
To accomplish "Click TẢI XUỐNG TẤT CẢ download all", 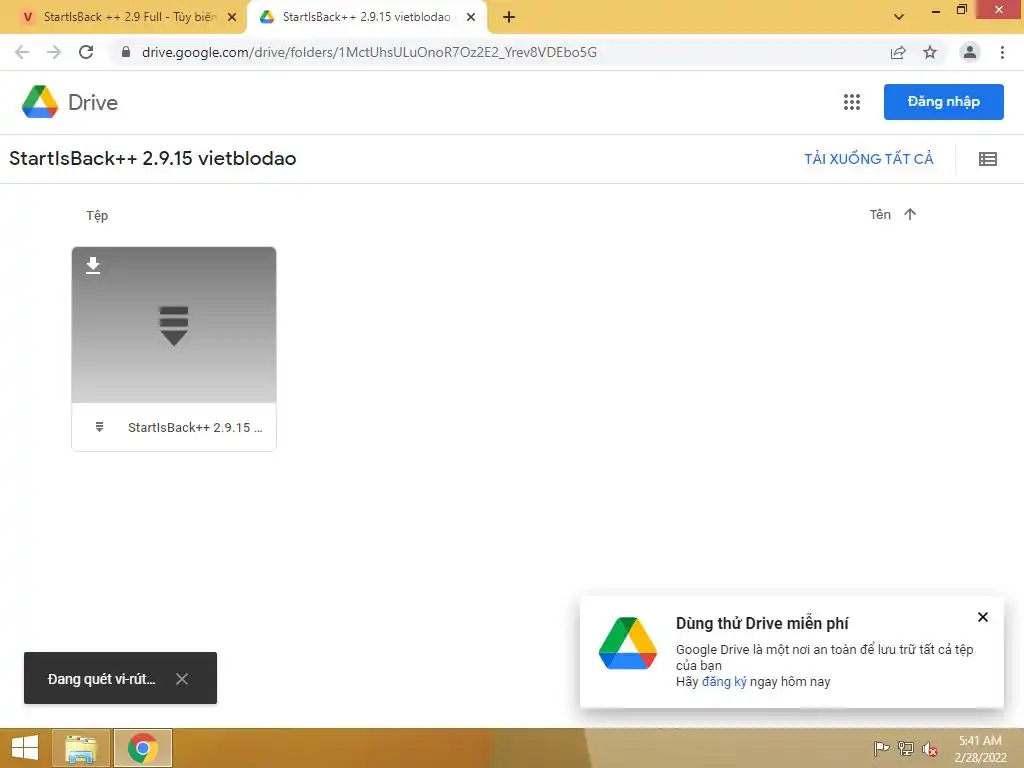I will click(869, 159).
